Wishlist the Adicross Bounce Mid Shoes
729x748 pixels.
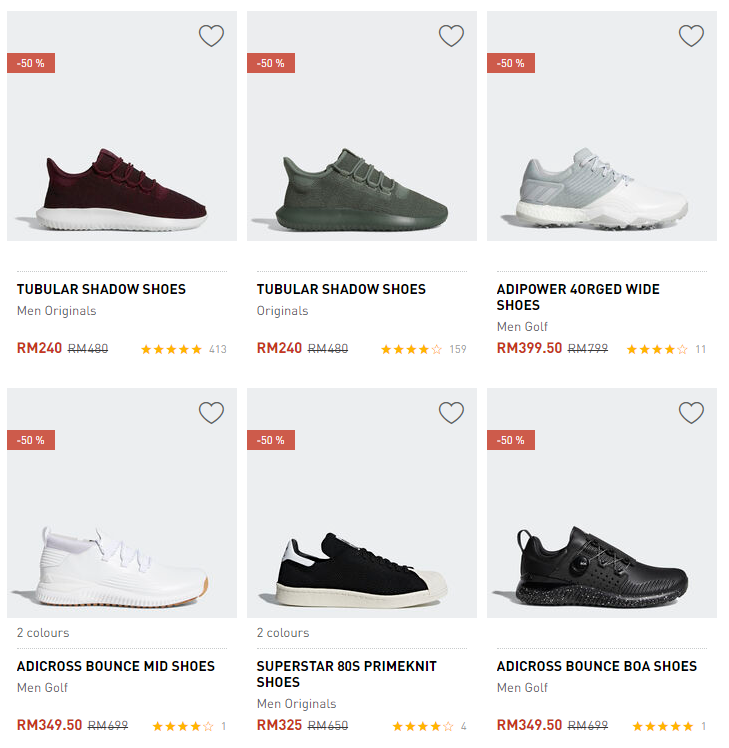click(x=211, y=412)
